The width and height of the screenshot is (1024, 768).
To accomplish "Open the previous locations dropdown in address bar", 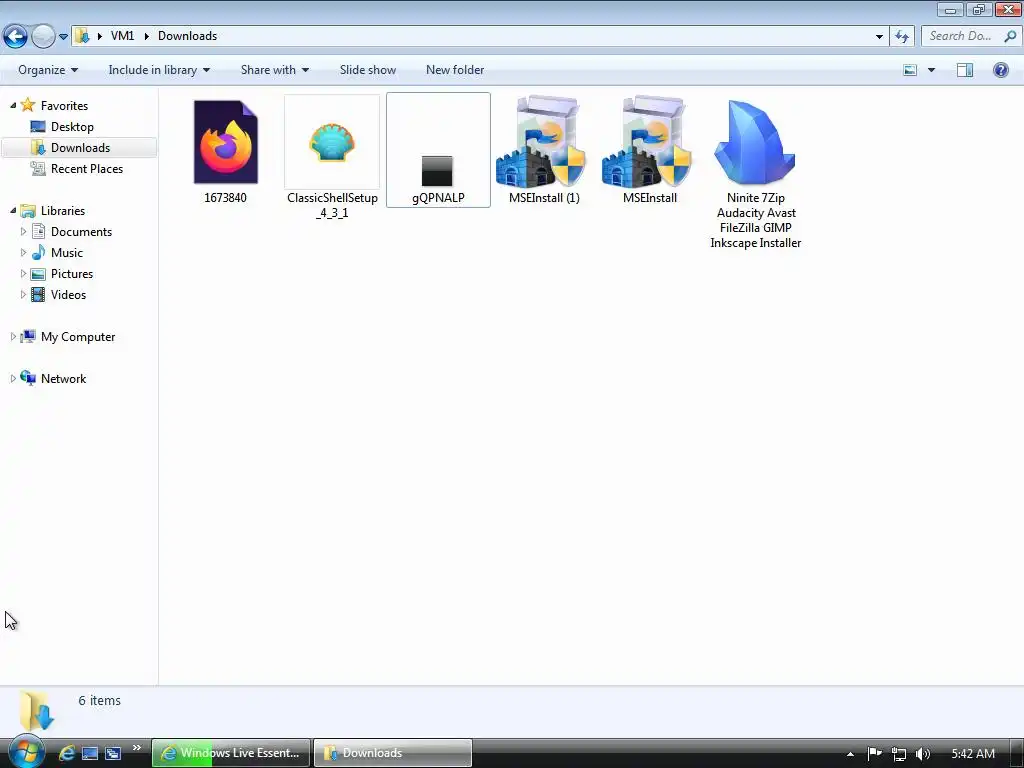I will point(879,37).
